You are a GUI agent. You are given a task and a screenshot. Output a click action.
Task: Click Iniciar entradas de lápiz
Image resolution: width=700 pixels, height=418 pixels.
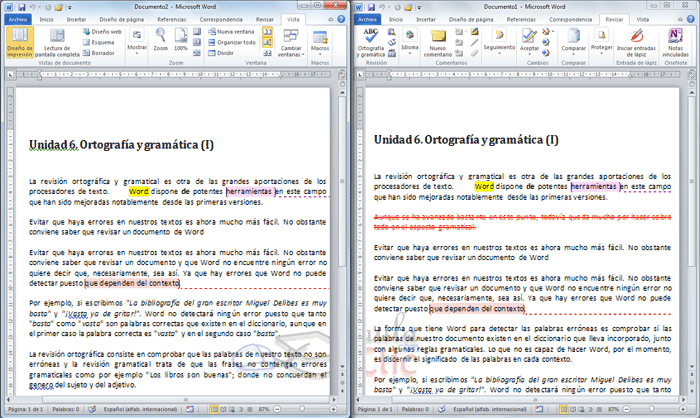point(636,42)
